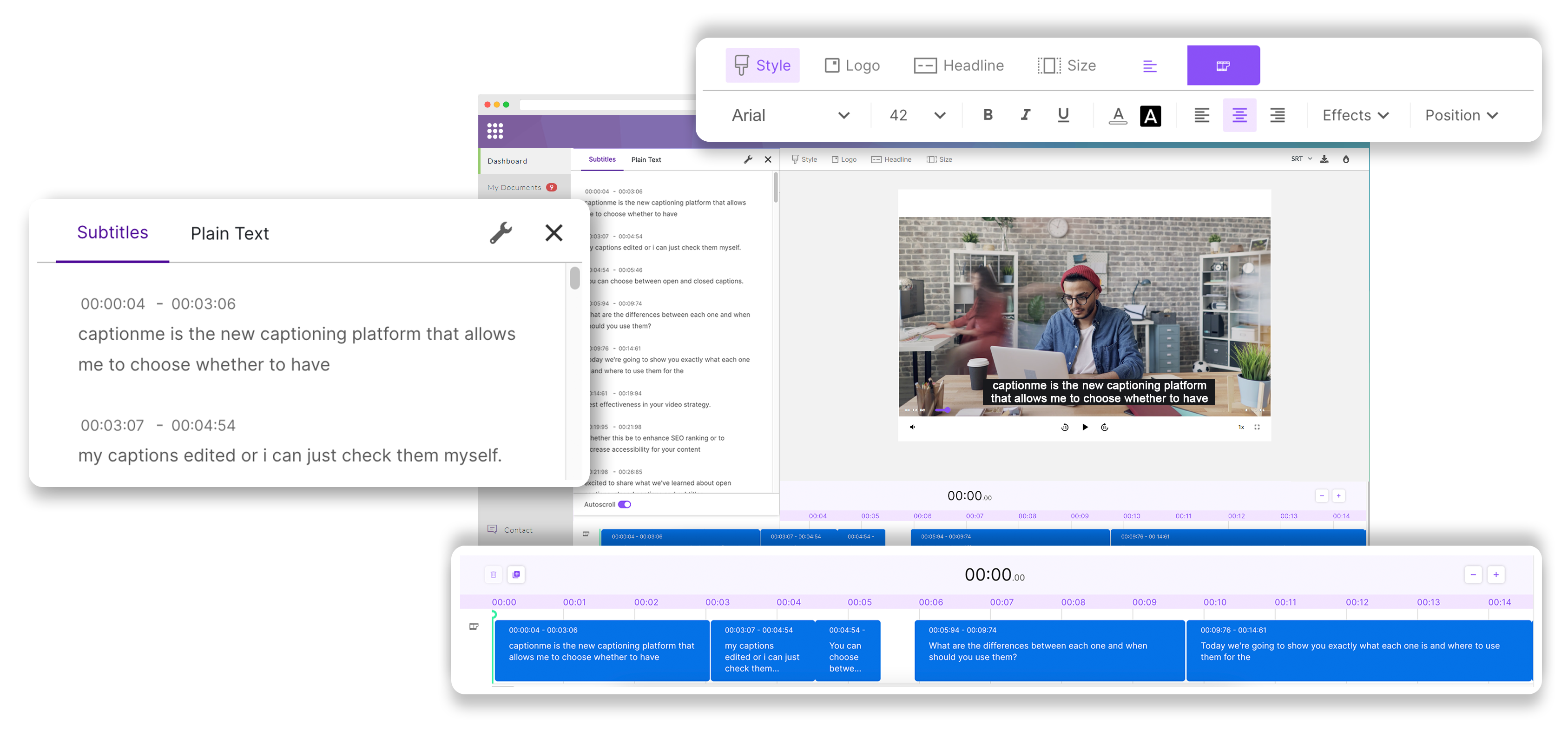1568x745 pixels.
Task: Click the trash icon above the timeline
Action: (493, 574)
